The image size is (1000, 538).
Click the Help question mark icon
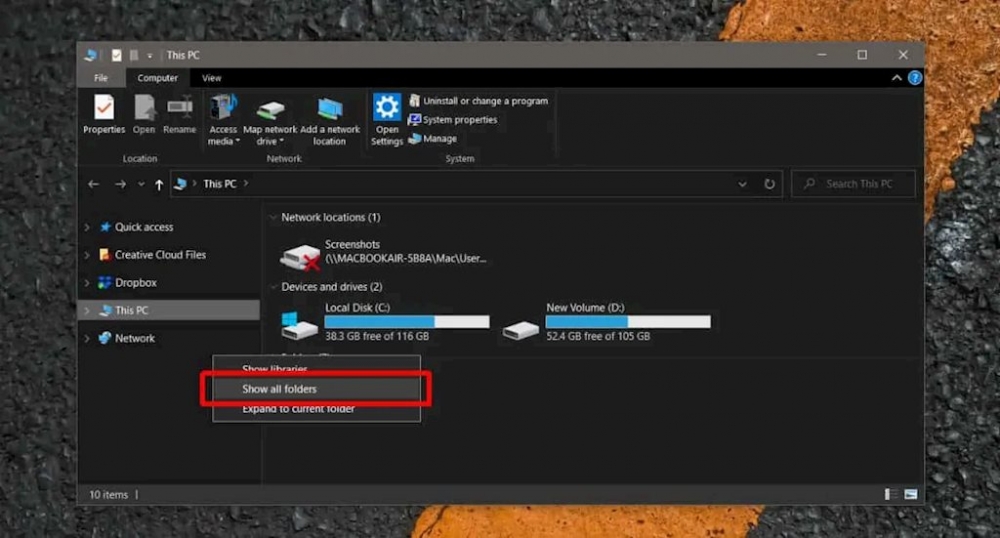click(914, 78)
